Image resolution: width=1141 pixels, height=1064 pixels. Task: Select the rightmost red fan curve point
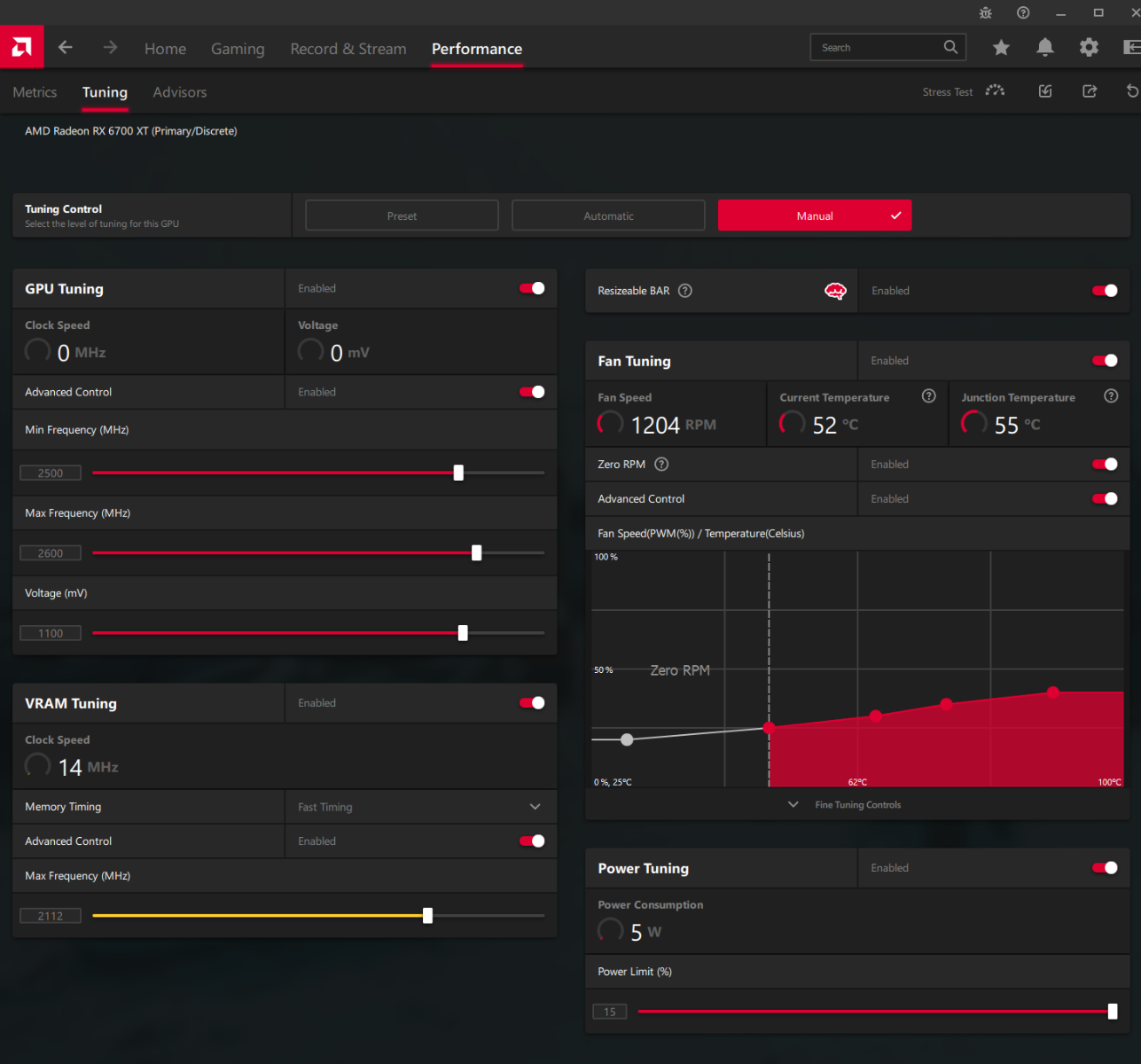click(x=1052, y=692)
